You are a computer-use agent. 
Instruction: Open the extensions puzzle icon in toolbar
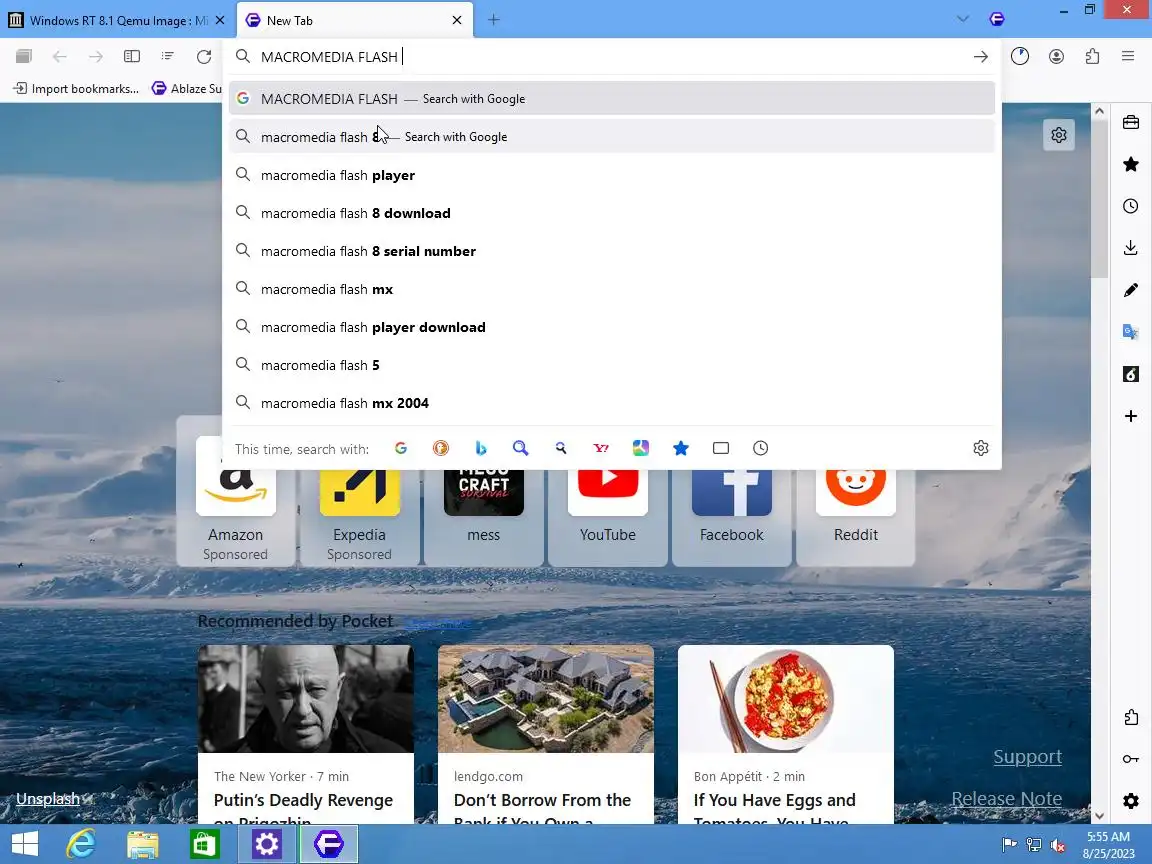click(1092, 57)
